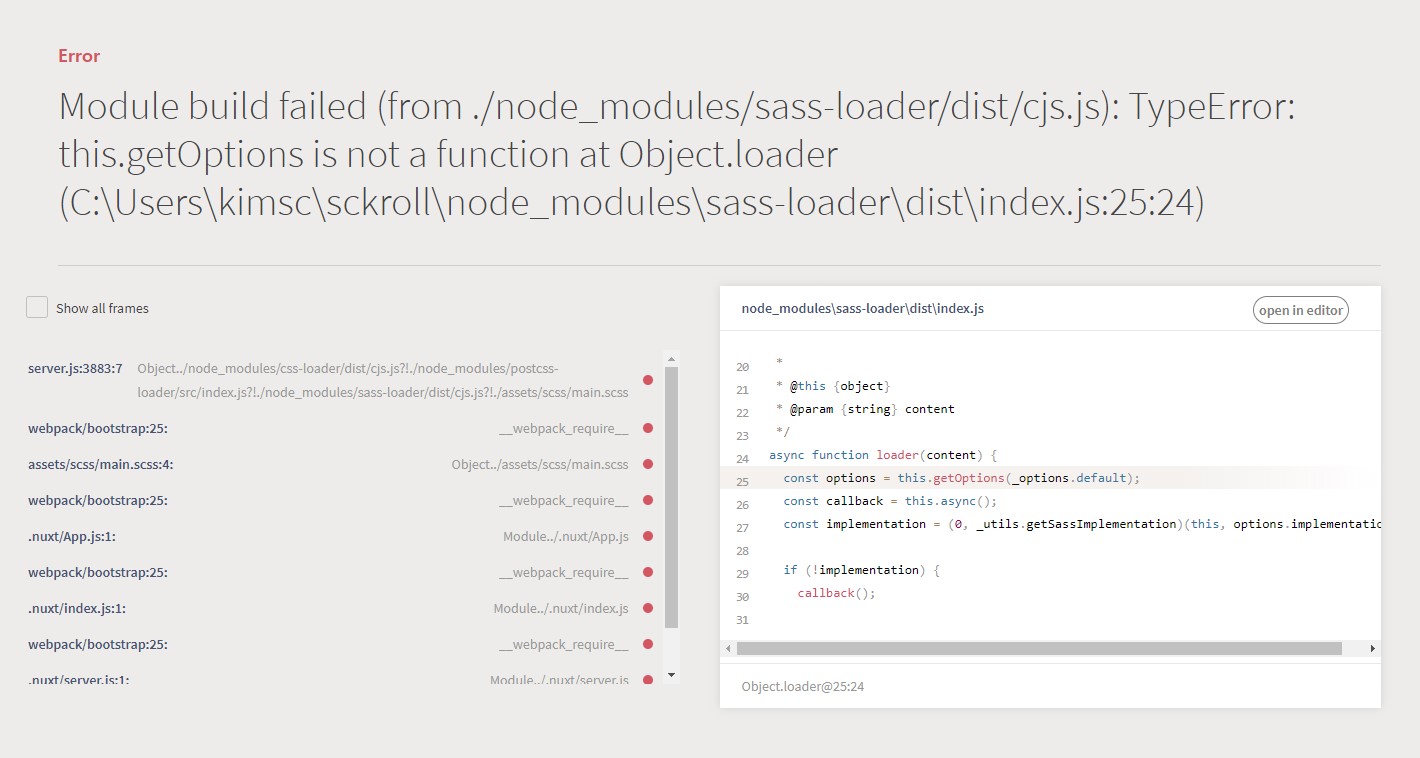Image resolution: width=1420 pixels, height=758 pixels.
Task: Click comment line 22 @param {string} content
Action: (x=865, y=409)
